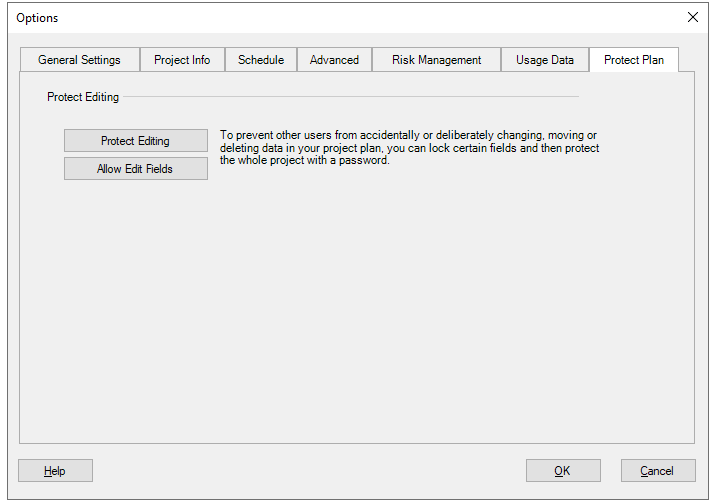This screenshot has width=714, height=502.
Task: Close the Options dialog with X
Action: click(x=693, y=17)
